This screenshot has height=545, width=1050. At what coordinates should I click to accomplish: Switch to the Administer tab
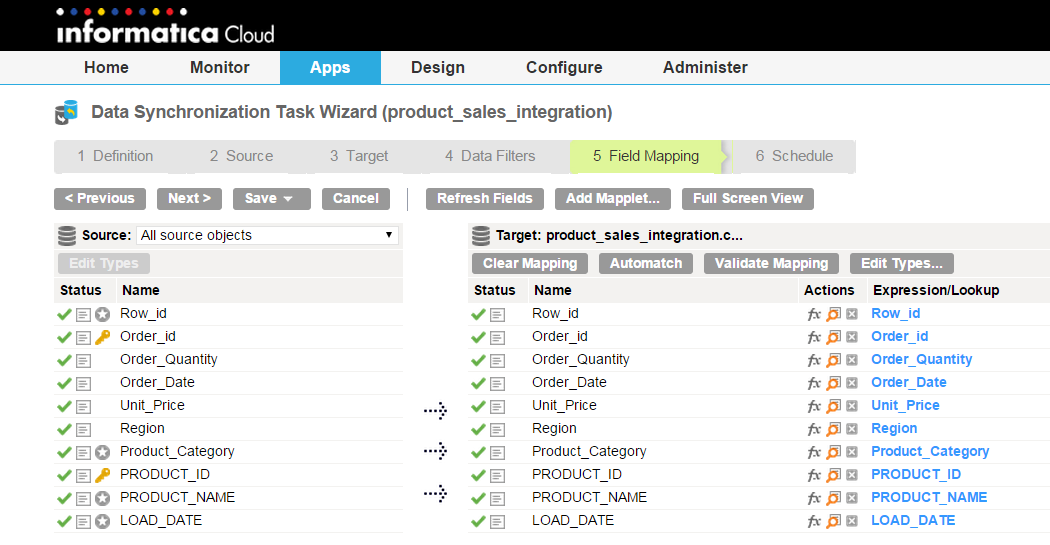(705, 68)
